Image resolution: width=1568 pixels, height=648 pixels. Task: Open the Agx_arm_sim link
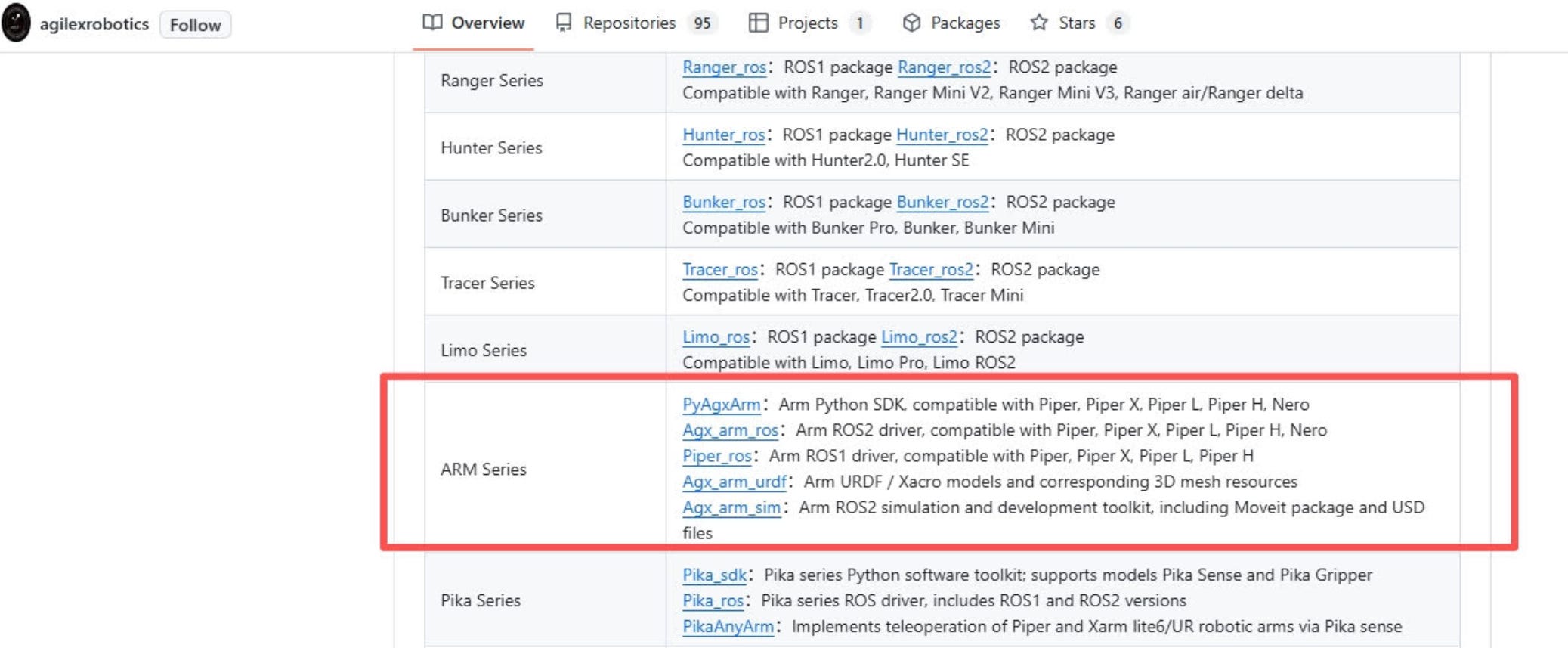(731, 507)
